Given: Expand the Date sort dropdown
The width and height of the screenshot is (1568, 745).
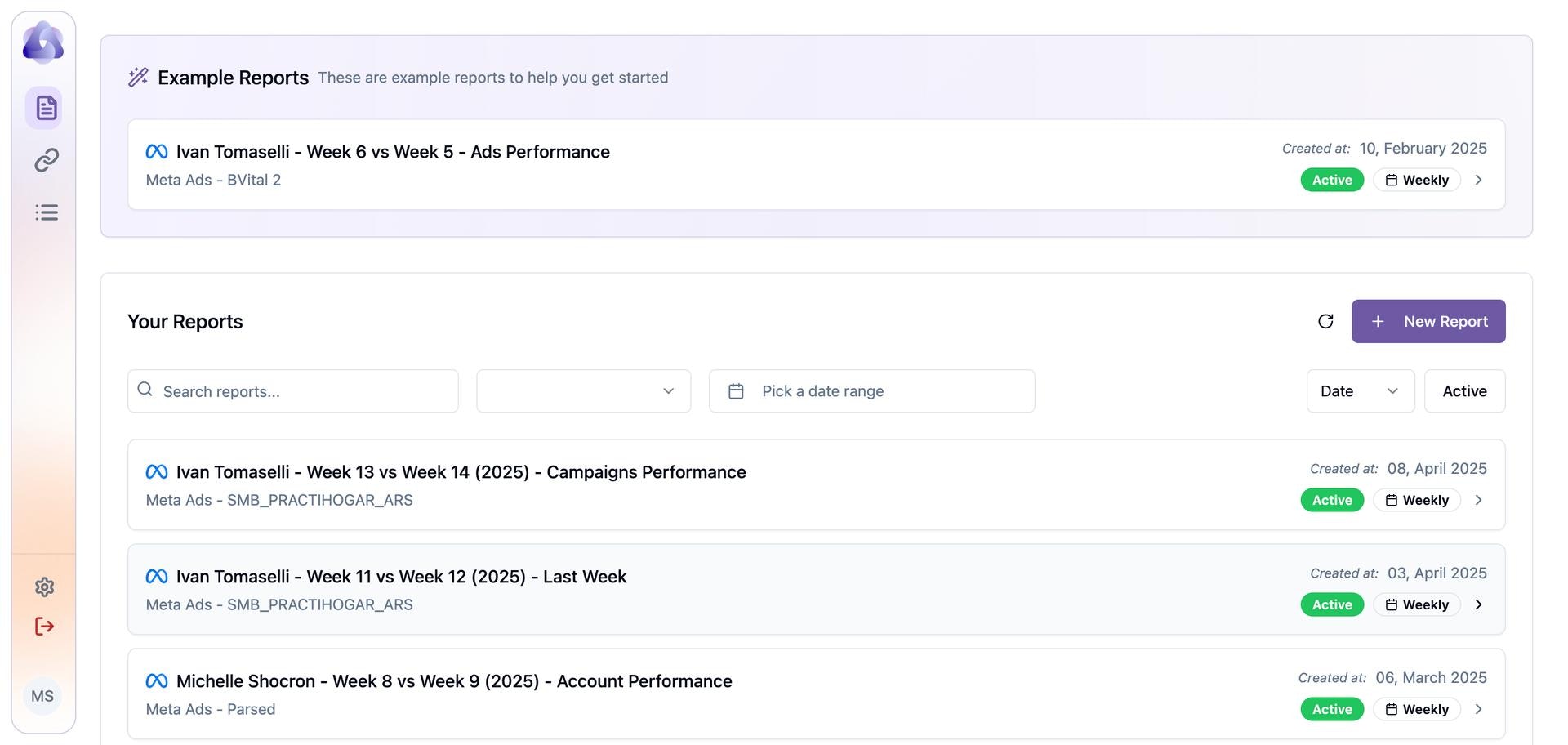Looking at the screenshot, I should coord(1360,391).
